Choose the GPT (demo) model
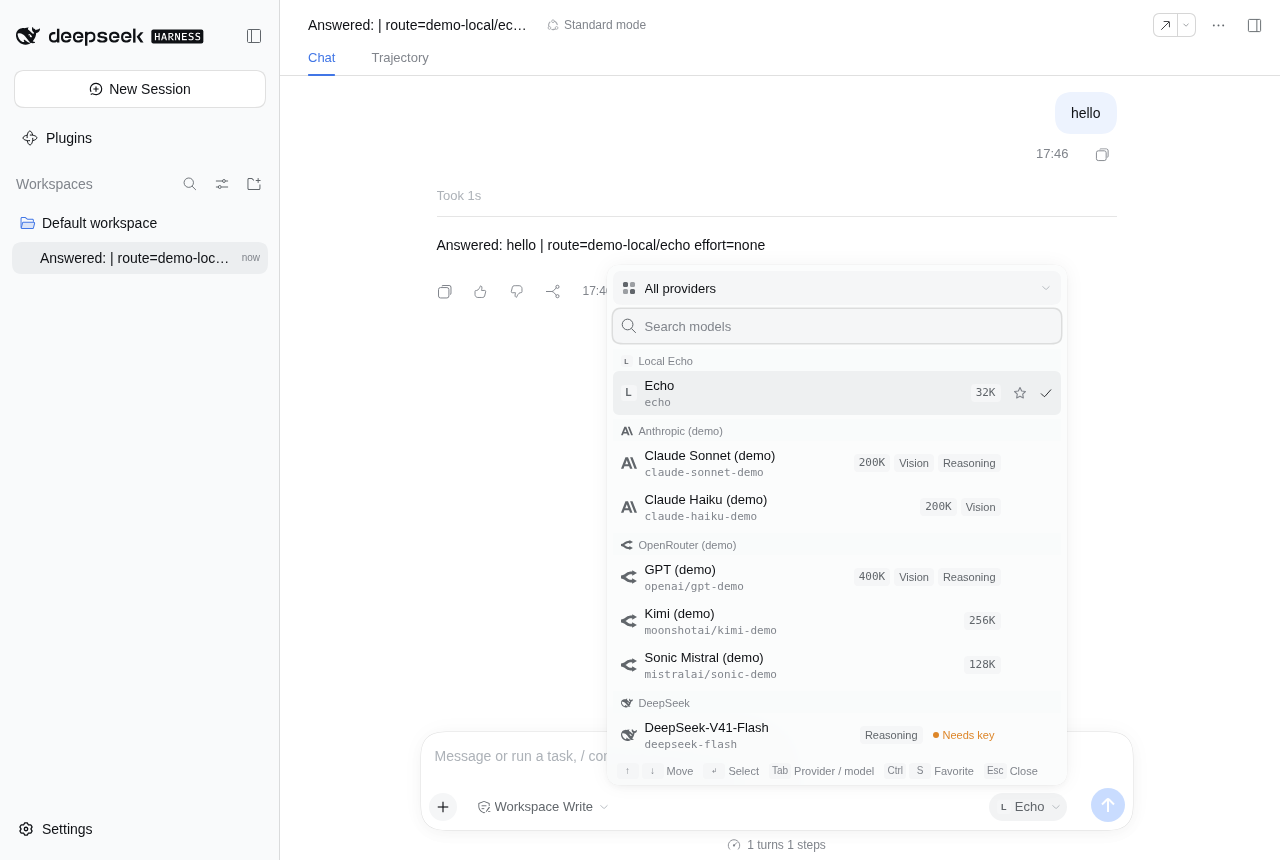The width and height of the screenshot is (1280, 860). click(837, 577)
